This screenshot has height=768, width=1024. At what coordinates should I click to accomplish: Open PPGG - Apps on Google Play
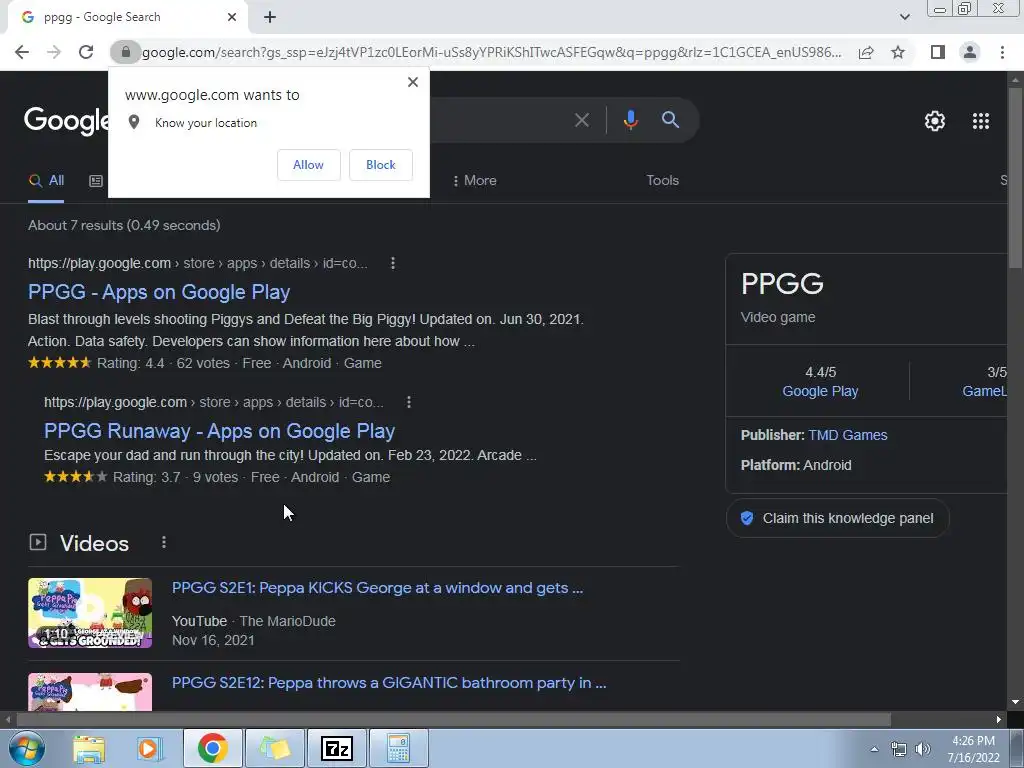click(x=159, y=292)
